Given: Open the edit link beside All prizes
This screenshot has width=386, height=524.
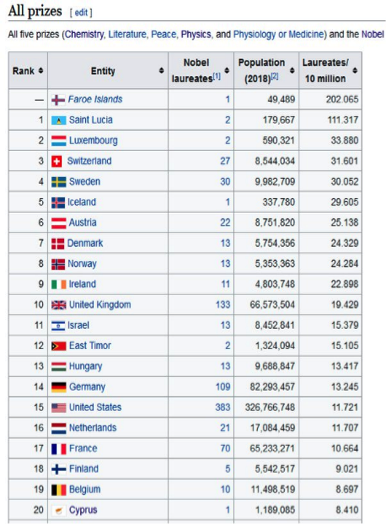Looking at the screenshot, I should (x=81, y=13).
